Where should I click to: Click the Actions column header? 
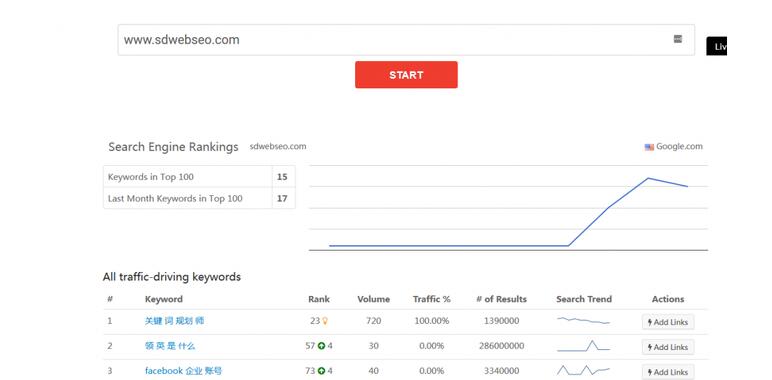668,299
